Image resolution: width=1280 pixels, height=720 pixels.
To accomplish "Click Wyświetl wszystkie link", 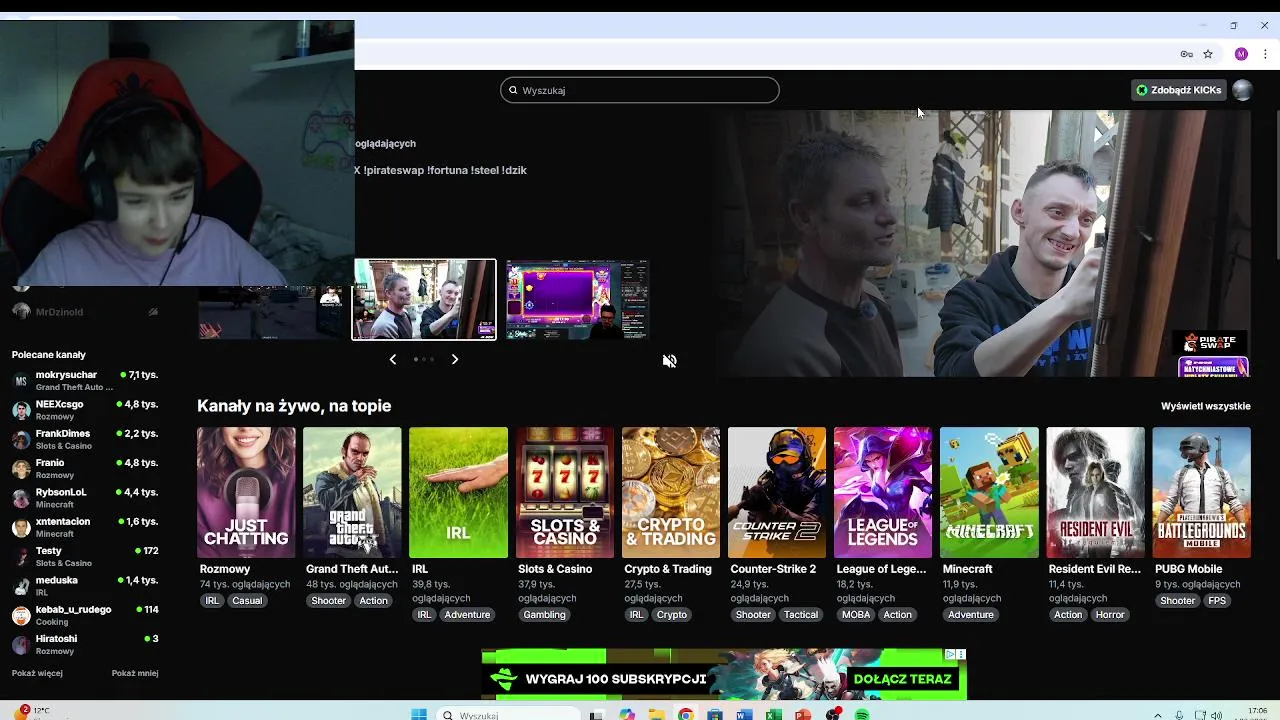I will point(1205,406).
